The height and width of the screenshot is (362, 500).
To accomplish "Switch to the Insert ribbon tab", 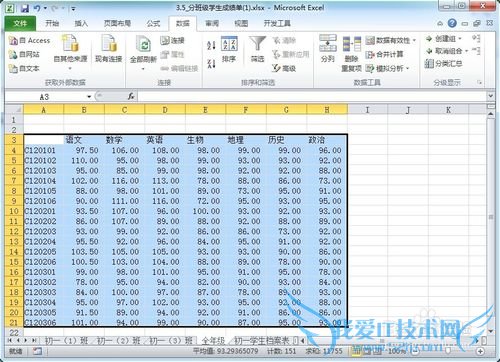I will coord(81,23).
